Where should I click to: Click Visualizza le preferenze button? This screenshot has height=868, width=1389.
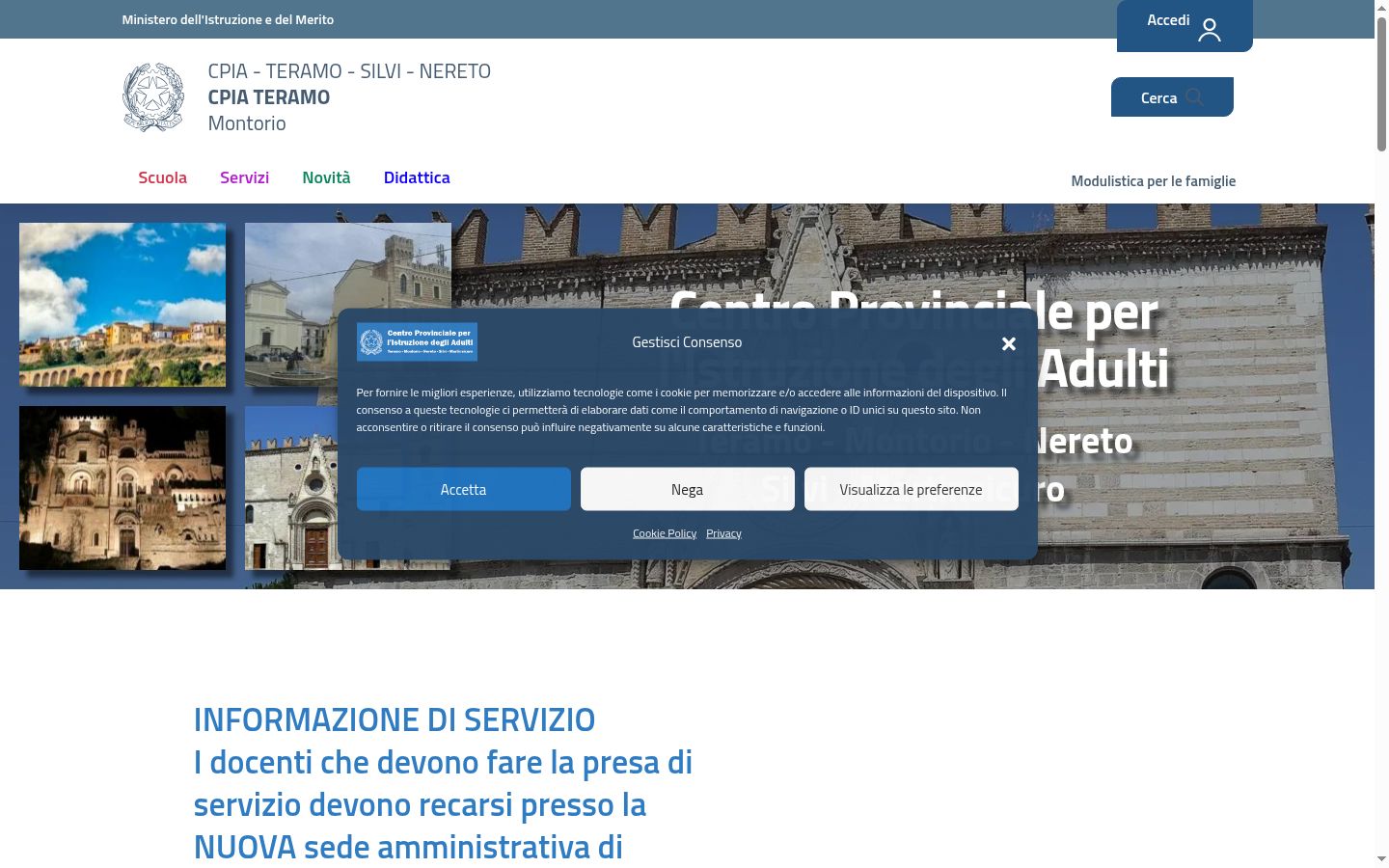(x=912, y=489)
